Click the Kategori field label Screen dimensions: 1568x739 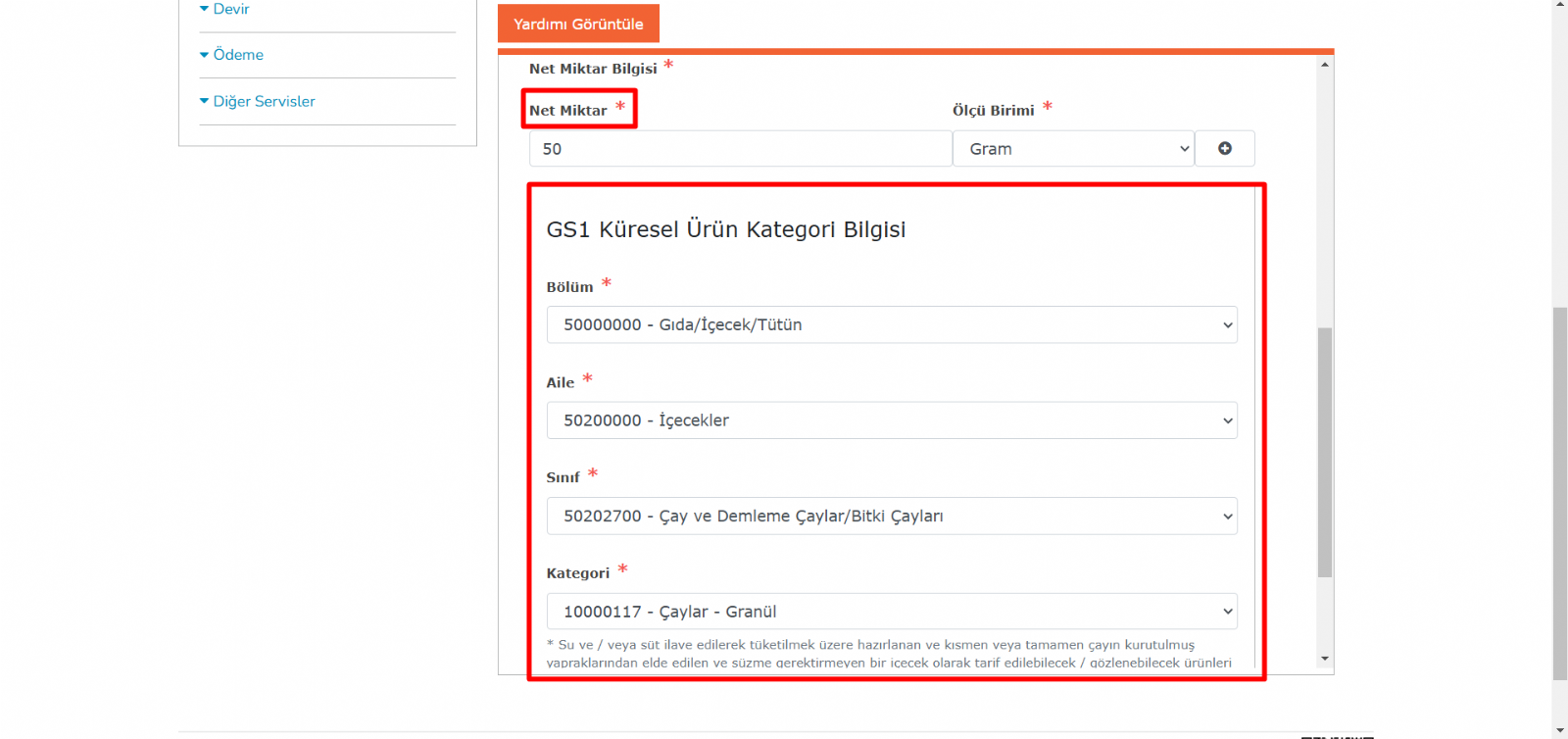tap(577, 573)
